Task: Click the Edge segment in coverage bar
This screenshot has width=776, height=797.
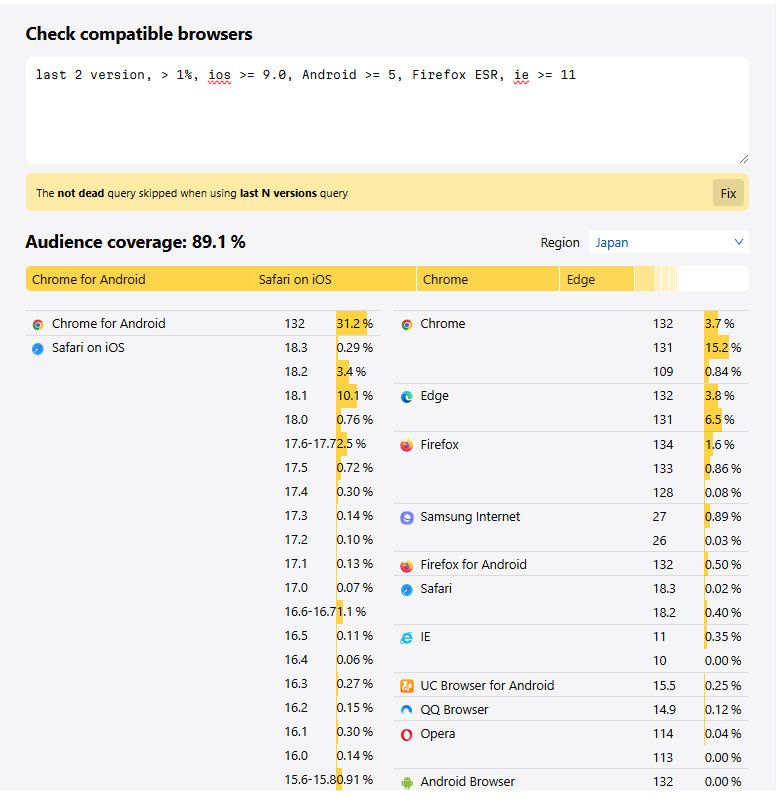Action: tap(596, 279)
